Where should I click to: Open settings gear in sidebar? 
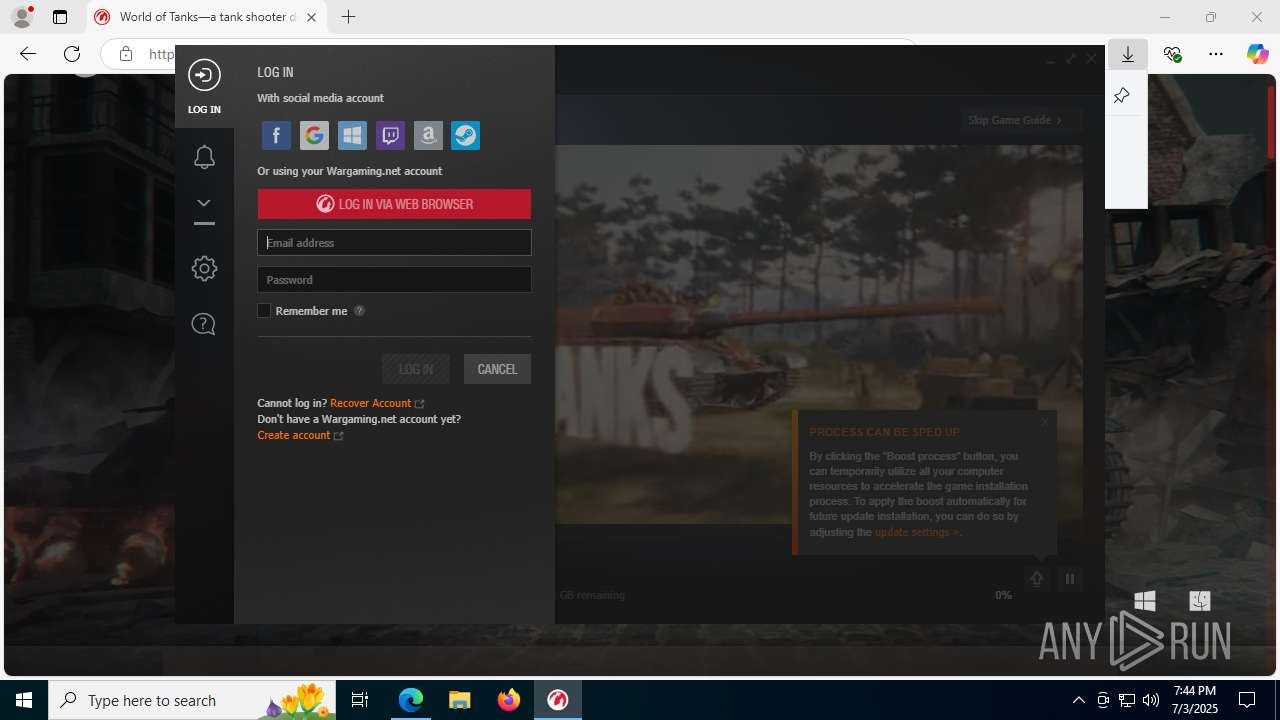click(x=204, y=268)
